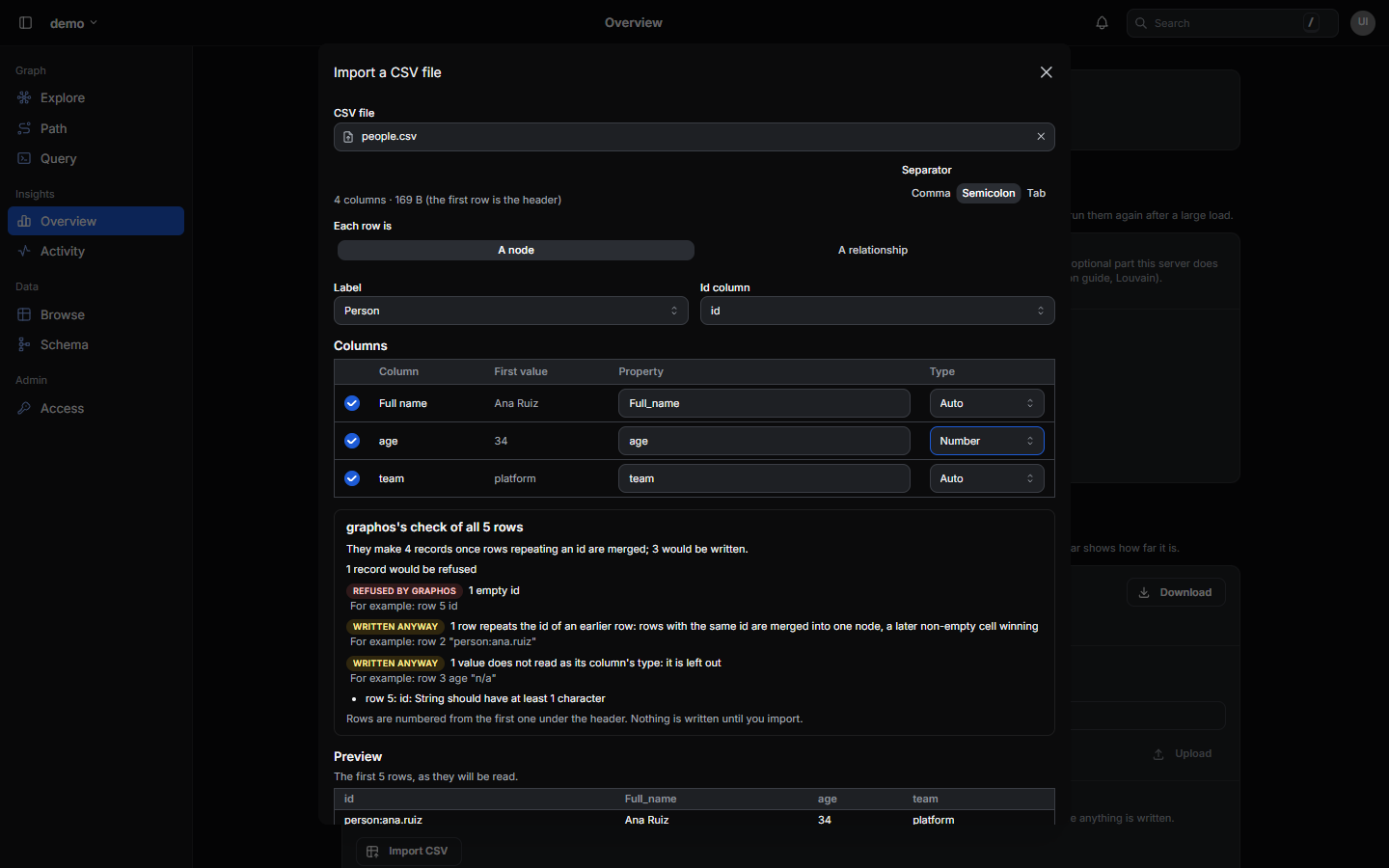Screen dimensions: 1389x868
Task: Open the demo workspace switcher
Action: tap(73, 23)
